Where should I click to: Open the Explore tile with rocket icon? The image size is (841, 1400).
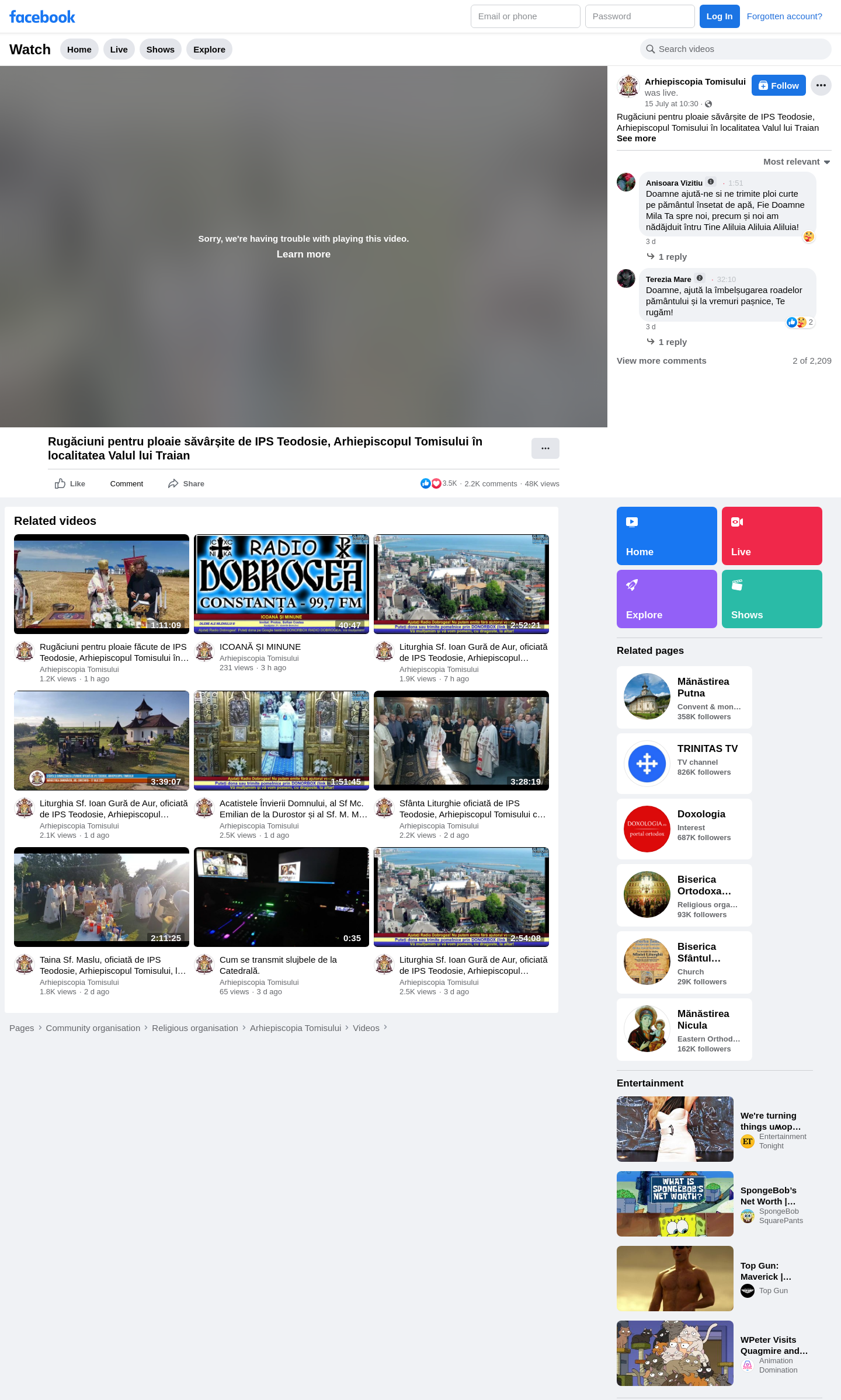666,599
